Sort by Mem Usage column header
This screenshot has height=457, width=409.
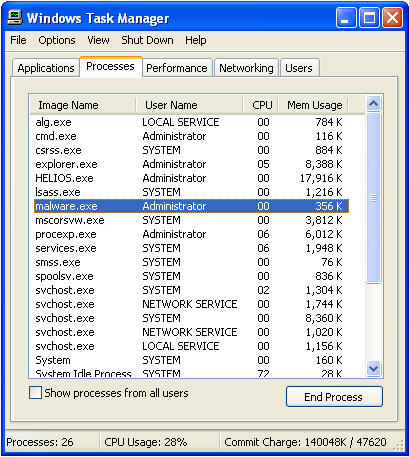pos(314,105)
